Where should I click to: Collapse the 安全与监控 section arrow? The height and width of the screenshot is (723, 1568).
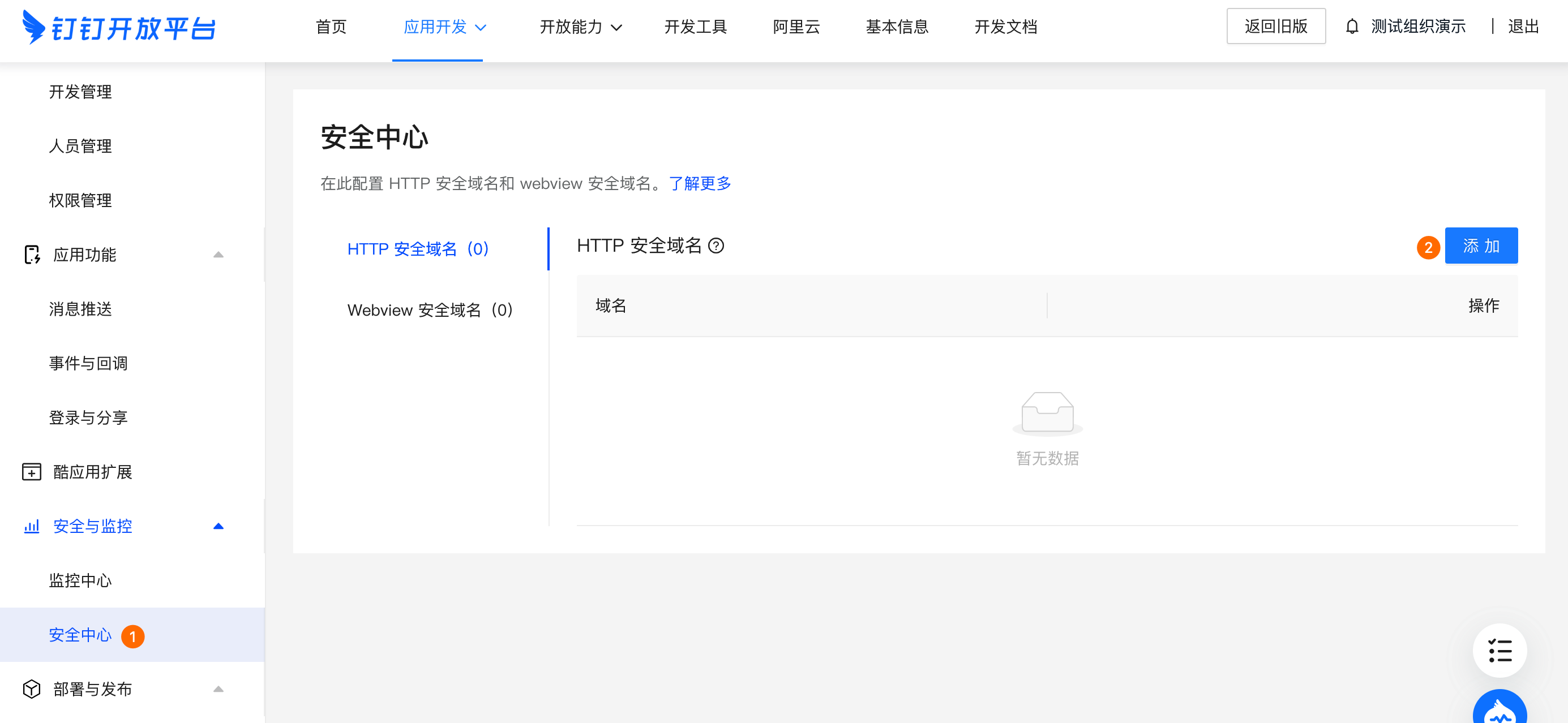[x=219, y=526]
